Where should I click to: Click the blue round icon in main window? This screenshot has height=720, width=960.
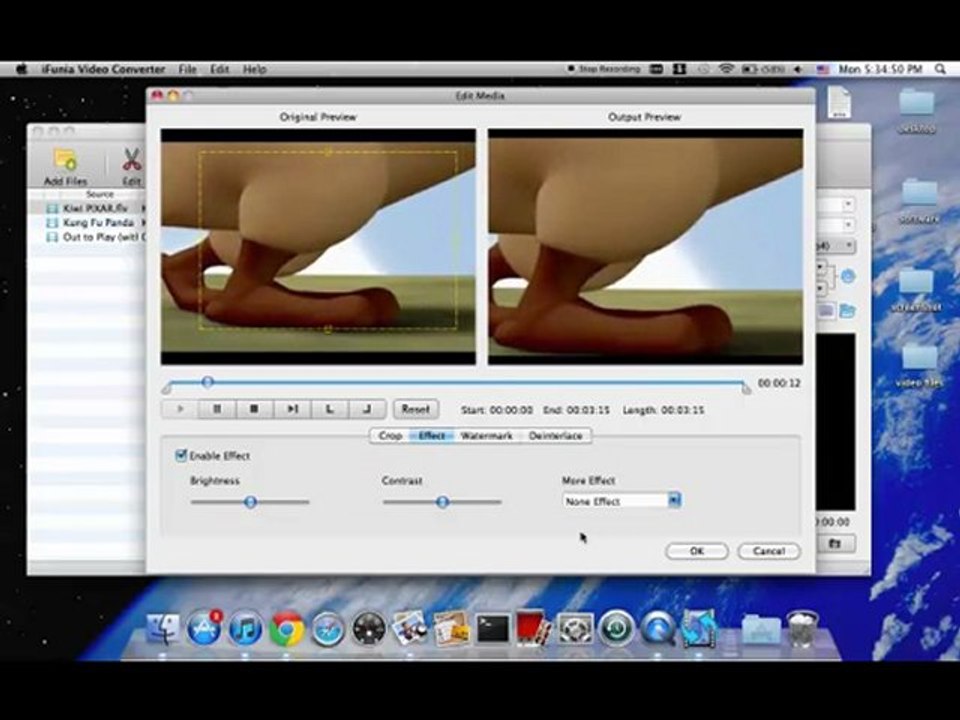click(847, 277)
